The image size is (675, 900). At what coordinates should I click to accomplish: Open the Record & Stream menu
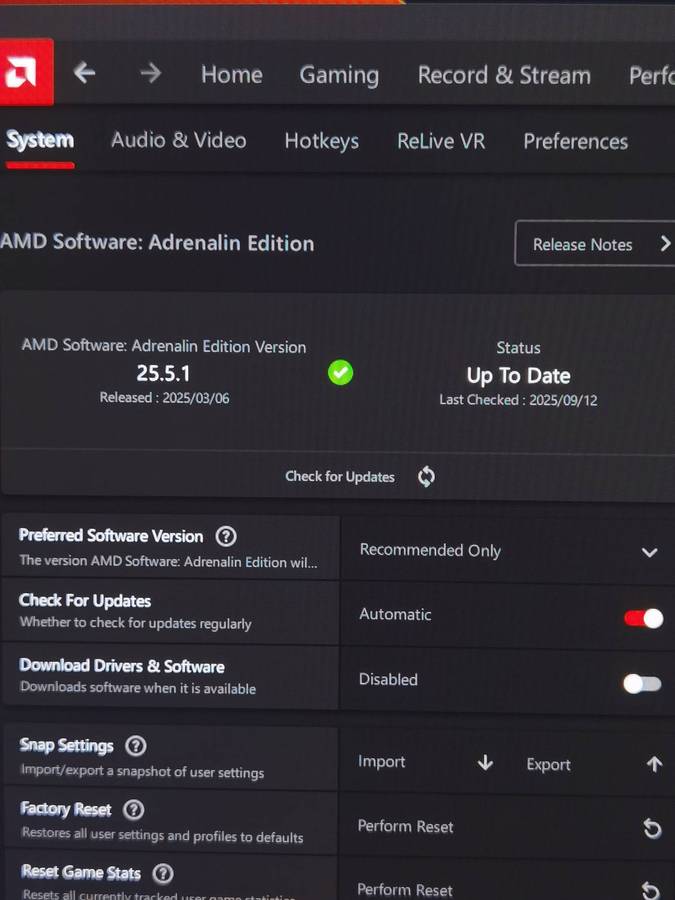click(503, 75)
